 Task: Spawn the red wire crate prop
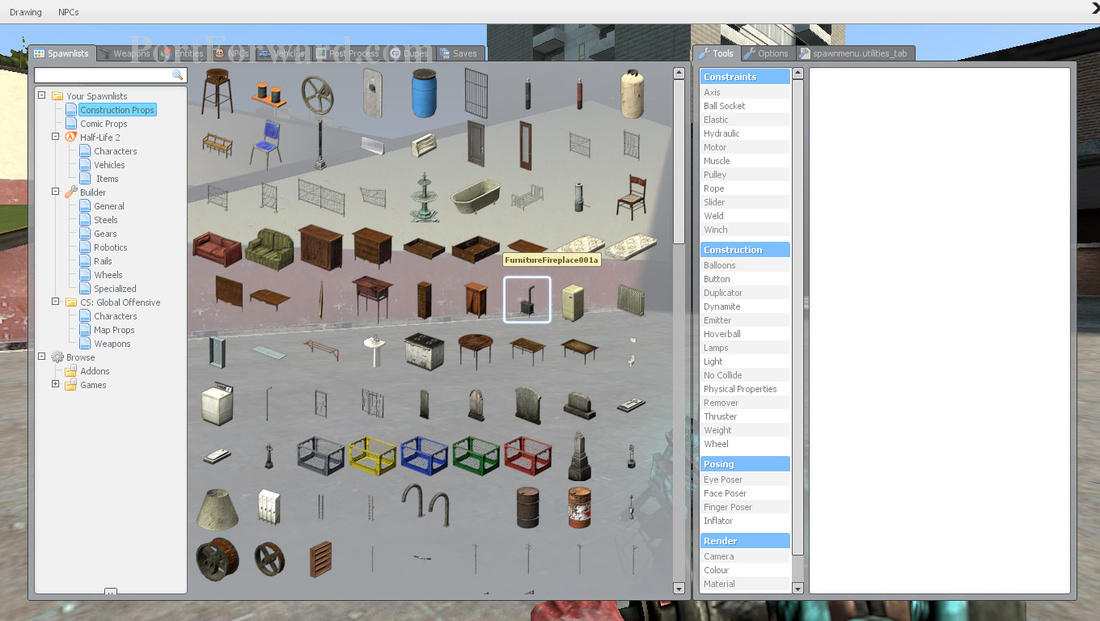528,455
